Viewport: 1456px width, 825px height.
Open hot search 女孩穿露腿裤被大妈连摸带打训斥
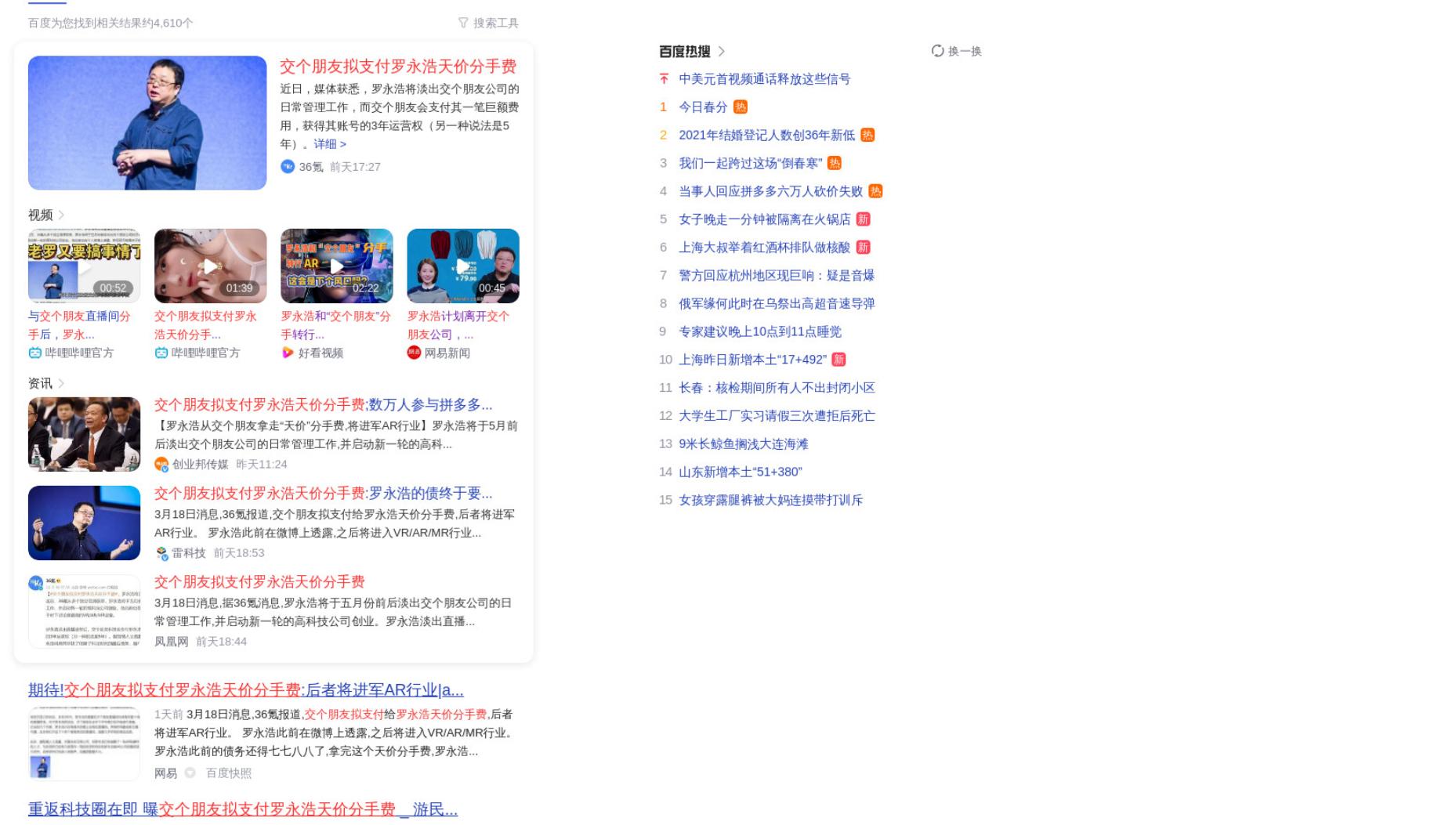(x=771, y=500)
